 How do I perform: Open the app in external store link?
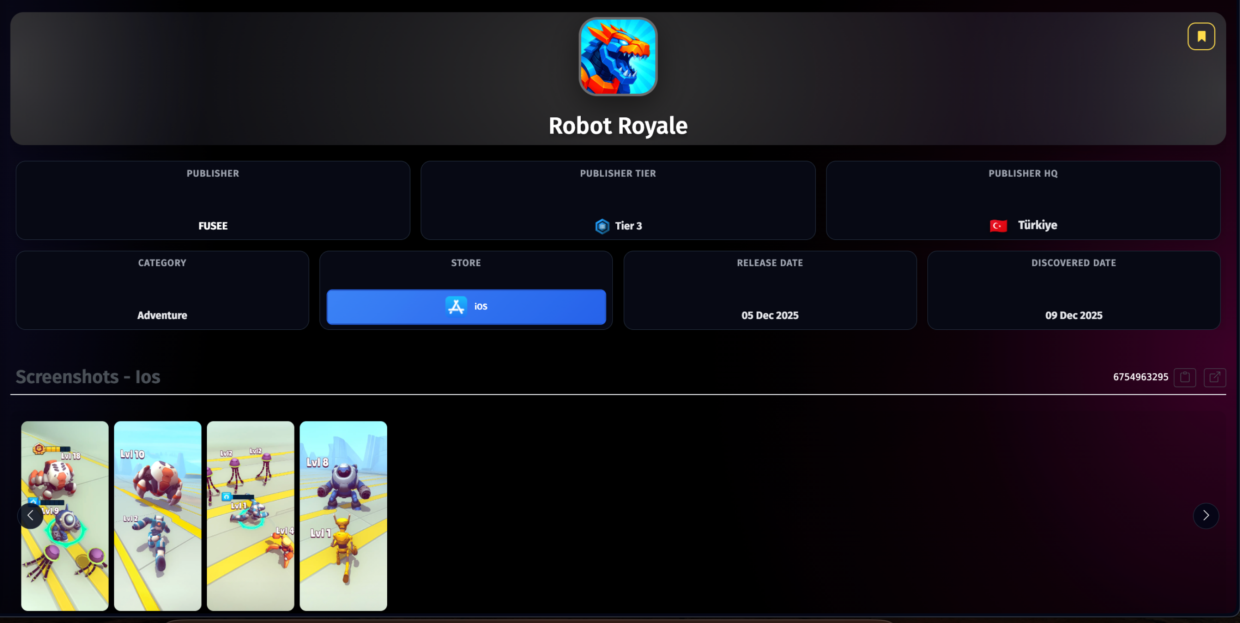pyautogui.click(x=1214, y=377)
